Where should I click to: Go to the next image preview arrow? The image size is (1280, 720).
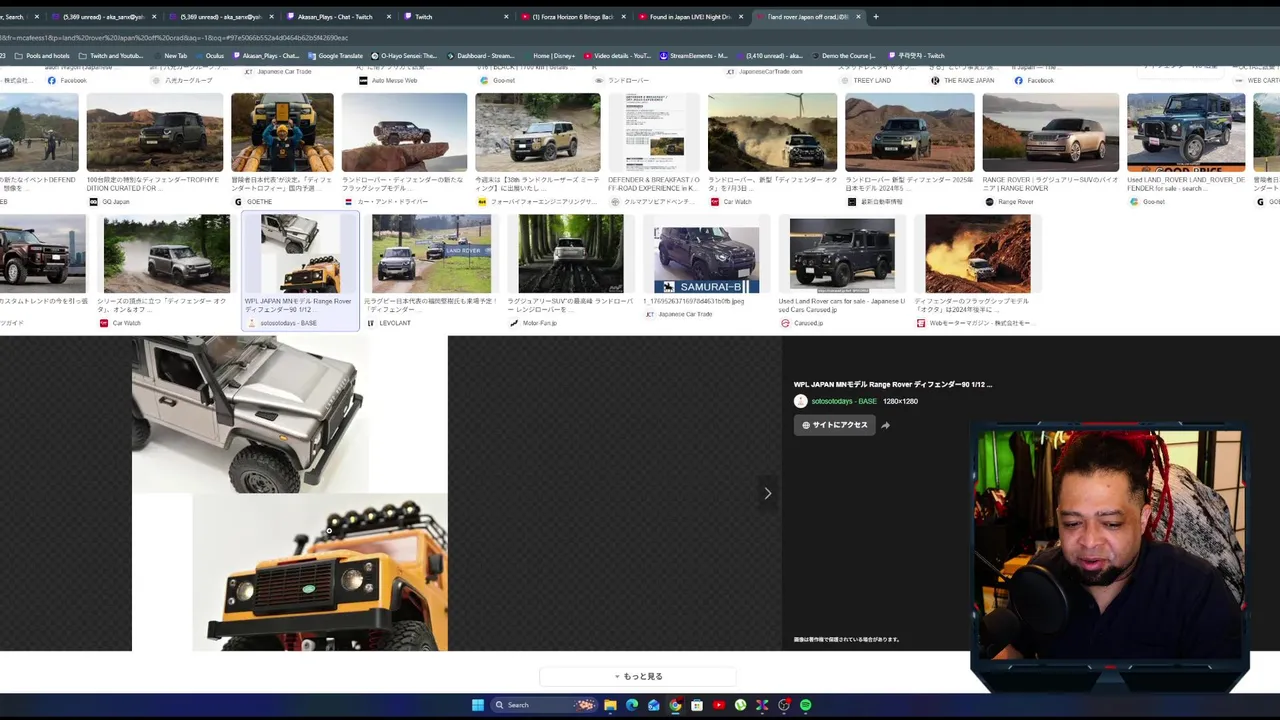(x=767, y=493)
